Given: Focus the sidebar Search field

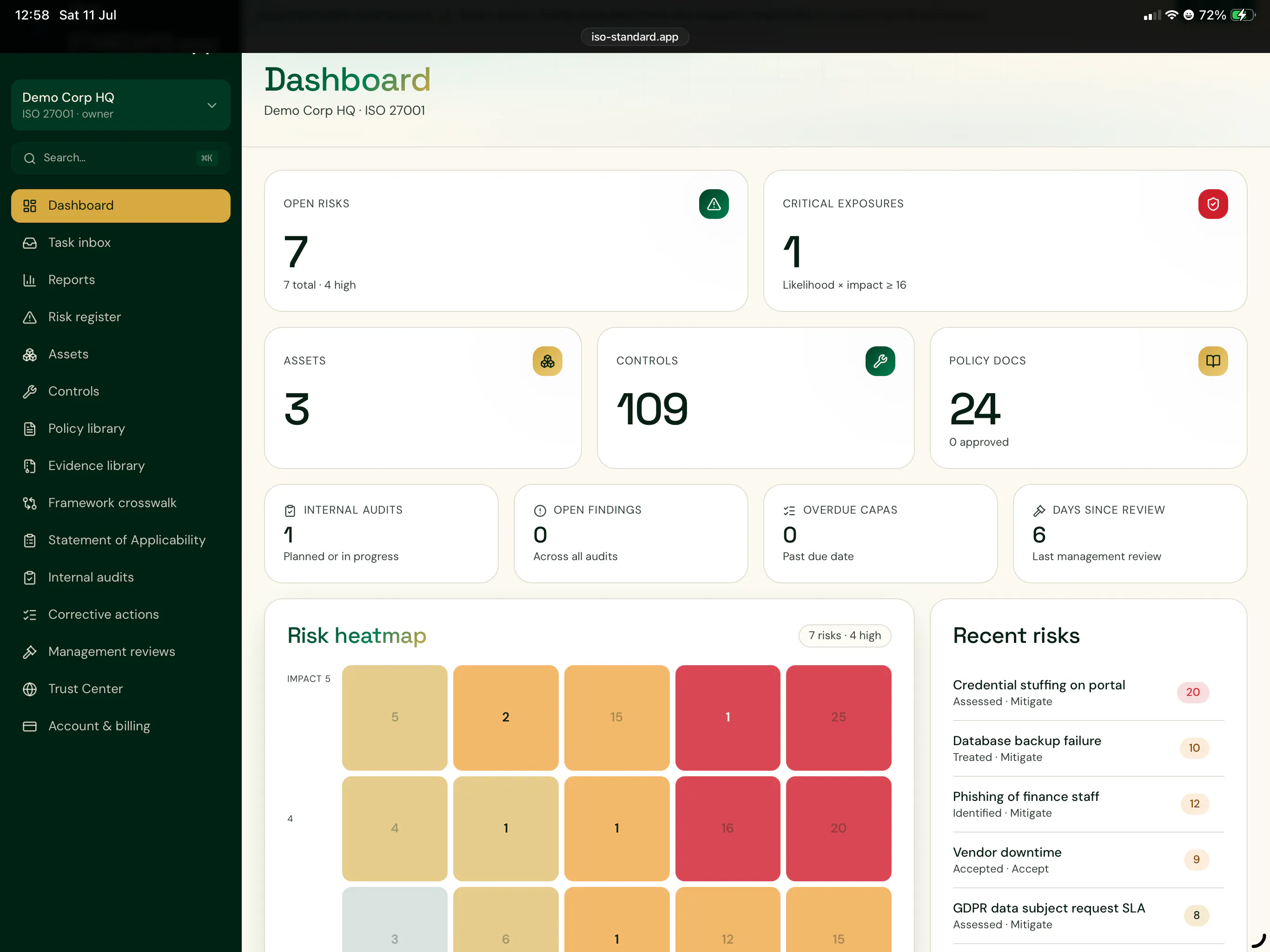Looking at the screenshot, I should (120, 158).
